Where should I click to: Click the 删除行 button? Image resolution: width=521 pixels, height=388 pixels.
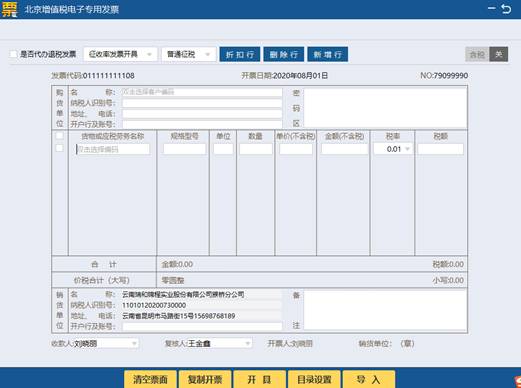tap(284, 54)
